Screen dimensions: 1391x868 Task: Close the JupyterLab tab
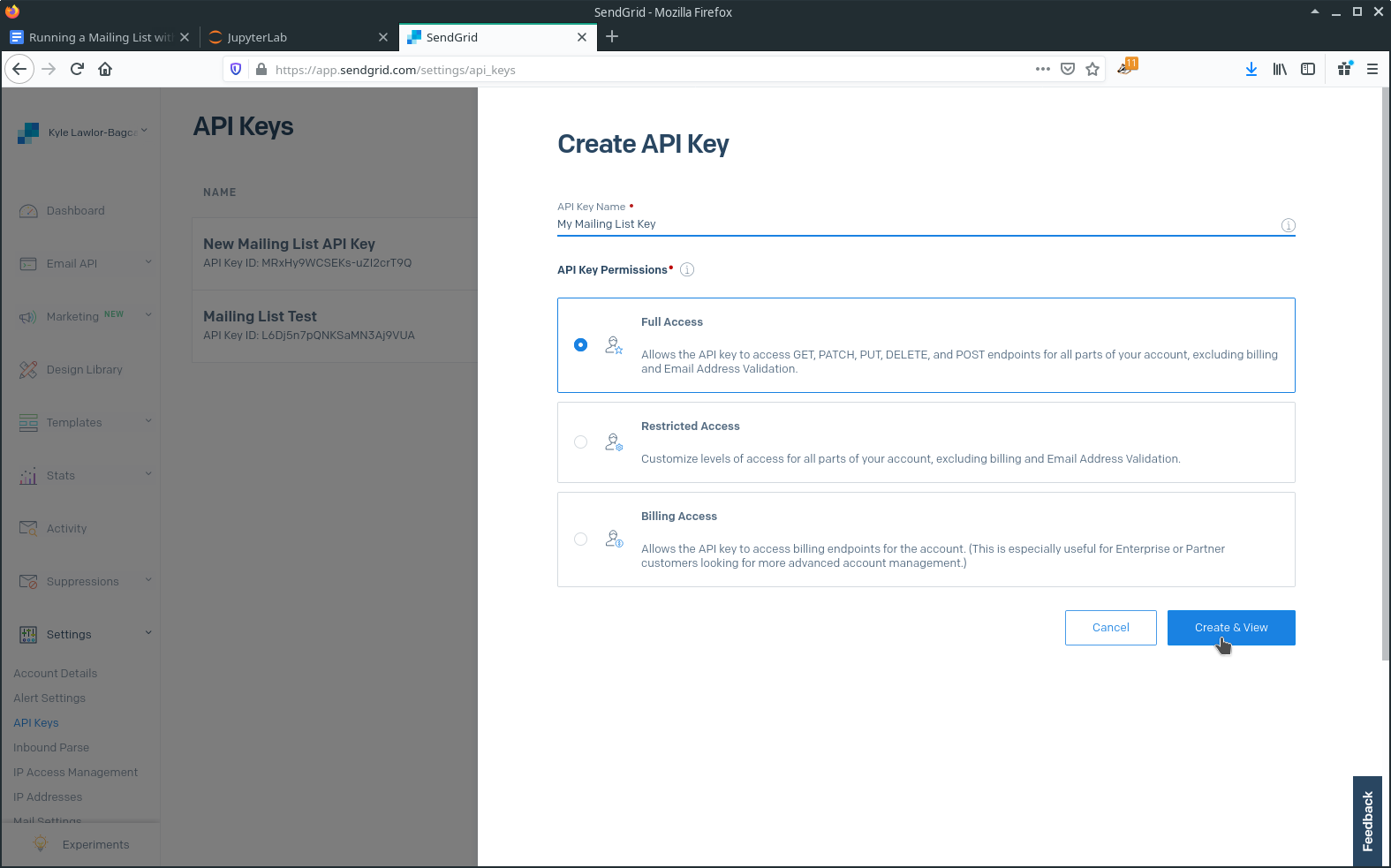(383, 37)
